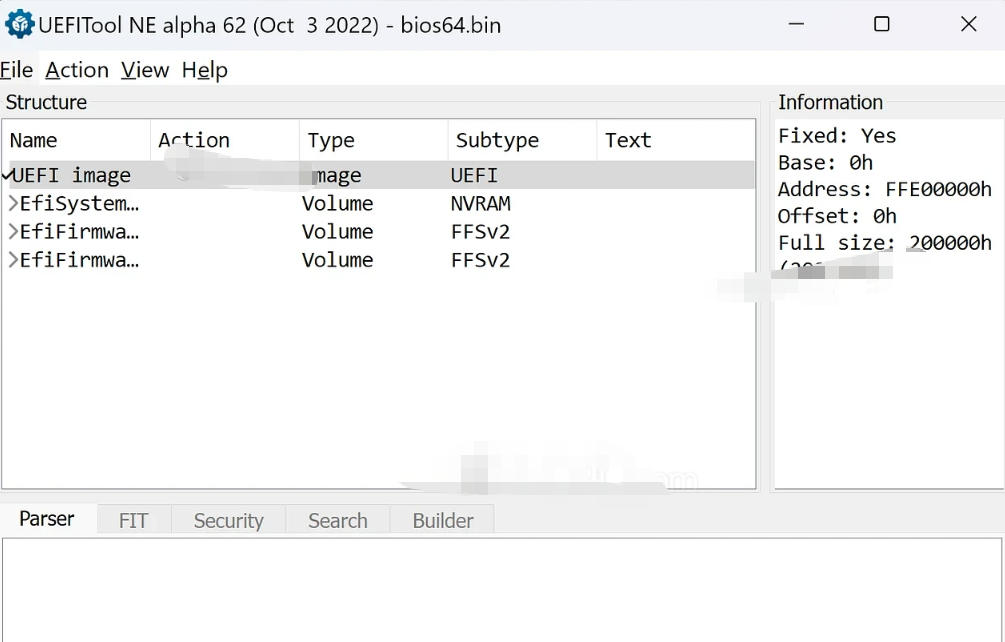Click 'Full size: 200000h' information line

click(885, 243)
